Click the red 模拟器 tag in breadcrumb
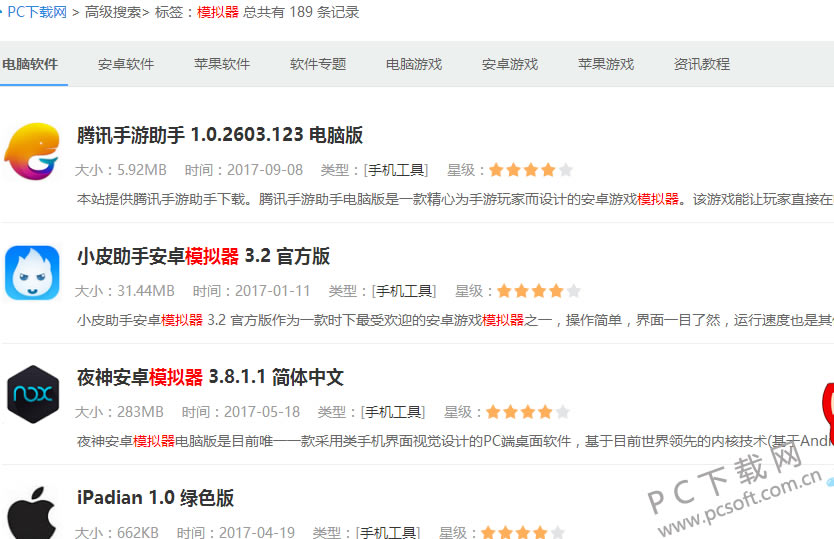 click(218, 12)
